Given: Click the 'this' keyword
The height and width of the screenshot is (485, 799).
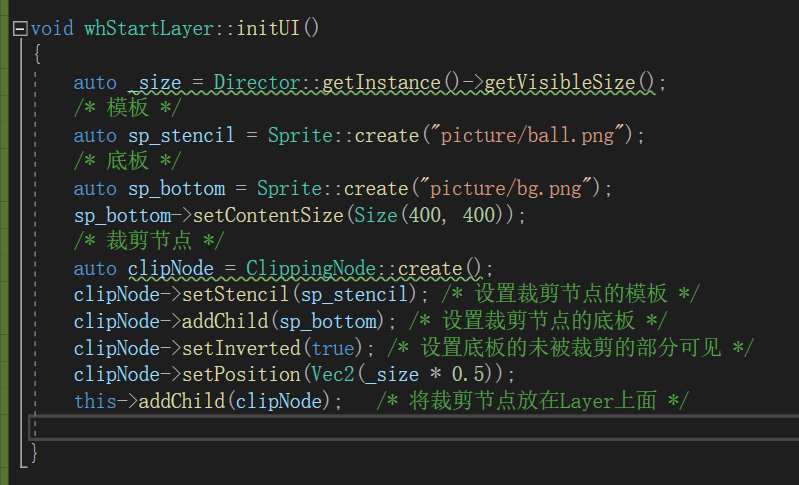Looking at the screenshot, I should [x=95, y=401].
